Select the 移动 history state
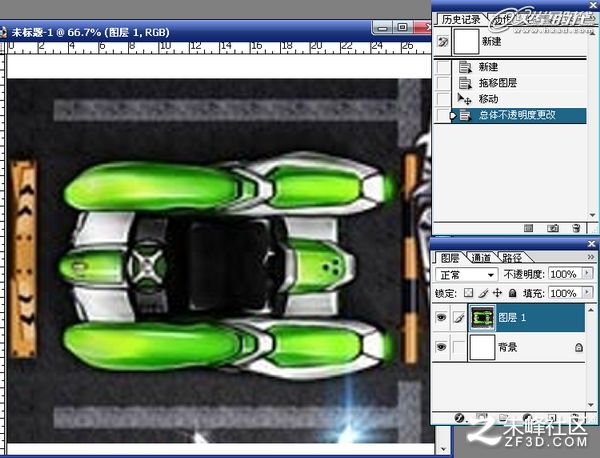Image resolution: width=600 pixels, height=458 pixels. (x=520, y=99)
